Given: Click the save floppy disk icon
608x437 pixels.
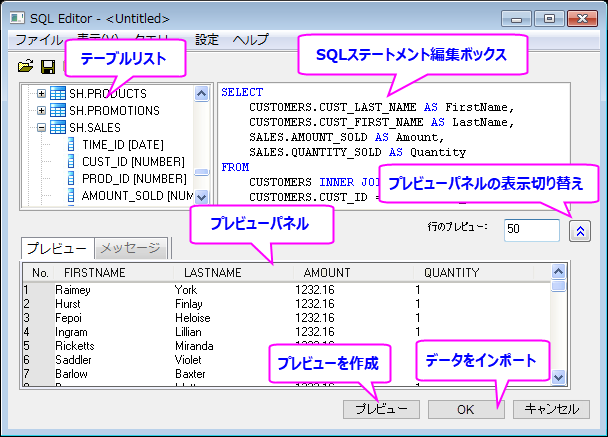Looking at the screenshot, I should click(48, 67).
